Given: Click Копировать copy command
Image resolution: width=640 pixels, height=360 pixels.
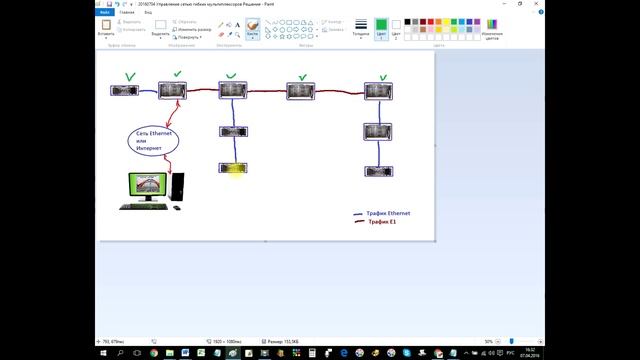Looking at the screenshot, I should 131,29.
